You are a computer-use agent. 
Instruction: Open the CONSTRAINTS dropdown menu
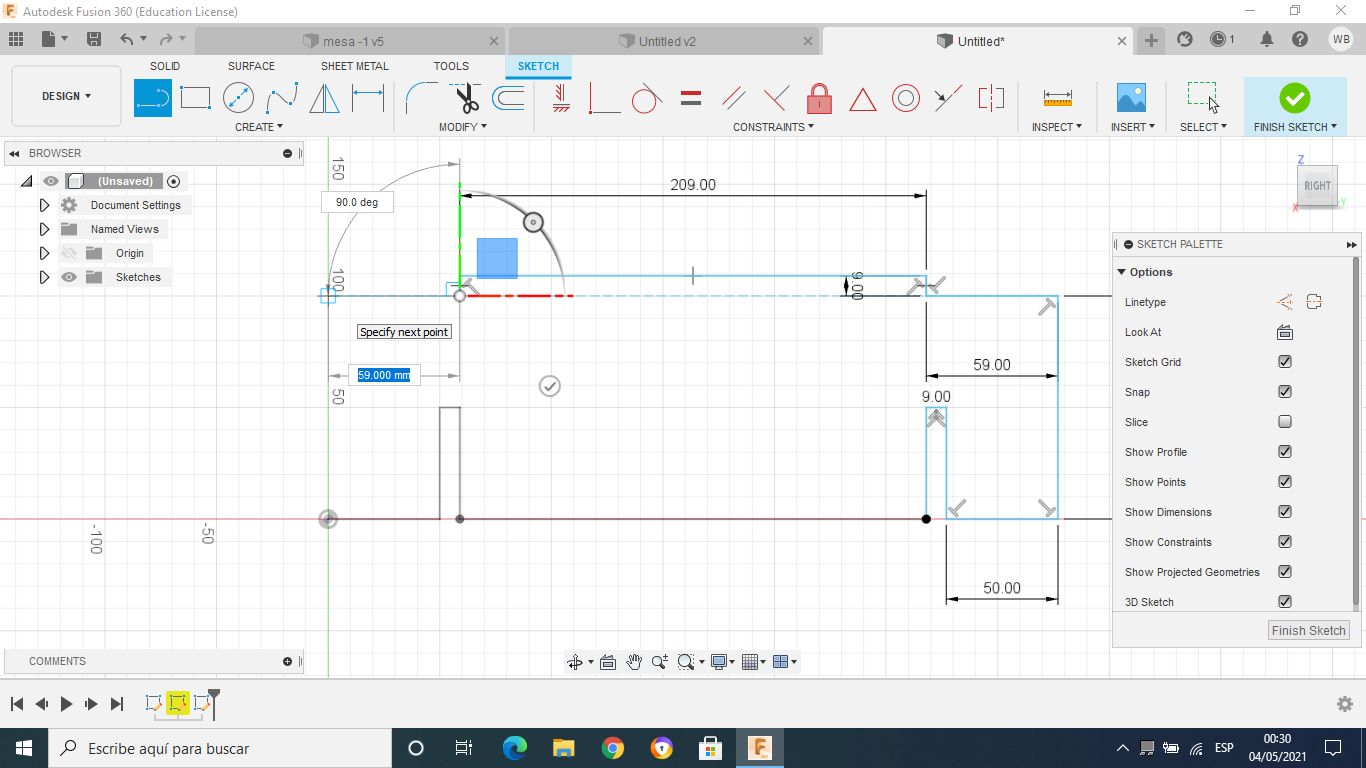tap(773, 127)
